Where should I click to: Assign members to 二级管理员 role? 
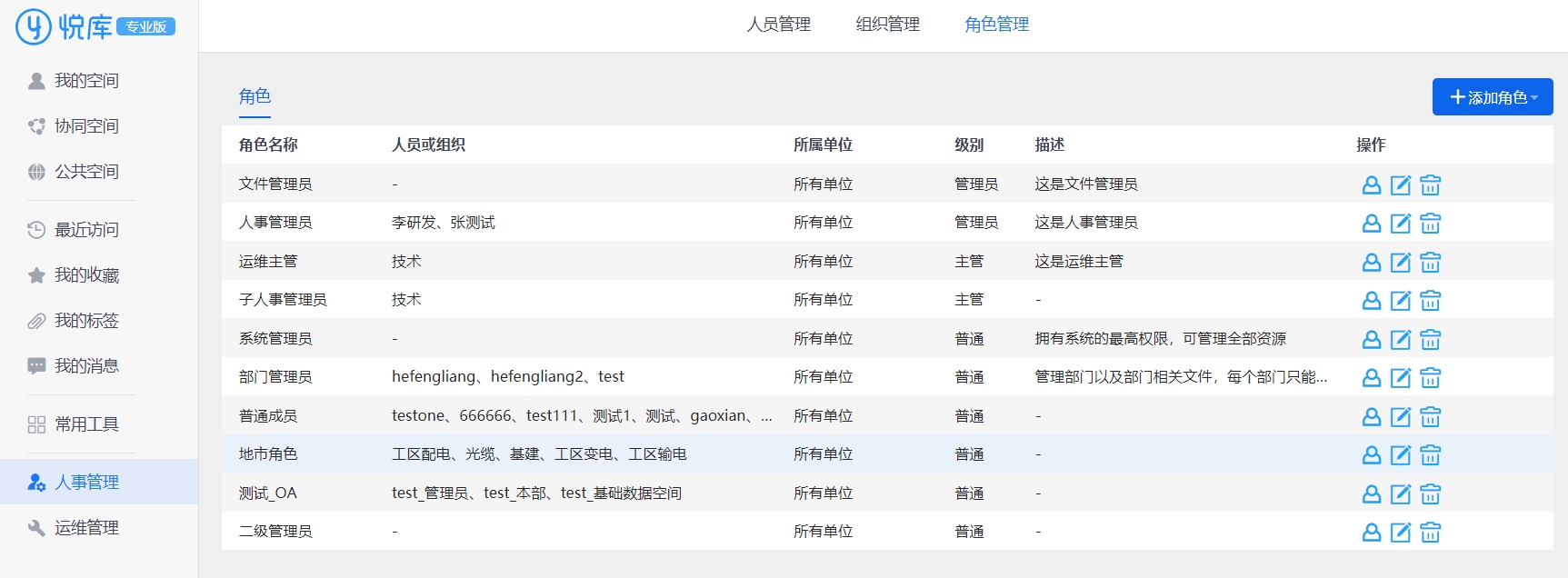click(1372, 533)
